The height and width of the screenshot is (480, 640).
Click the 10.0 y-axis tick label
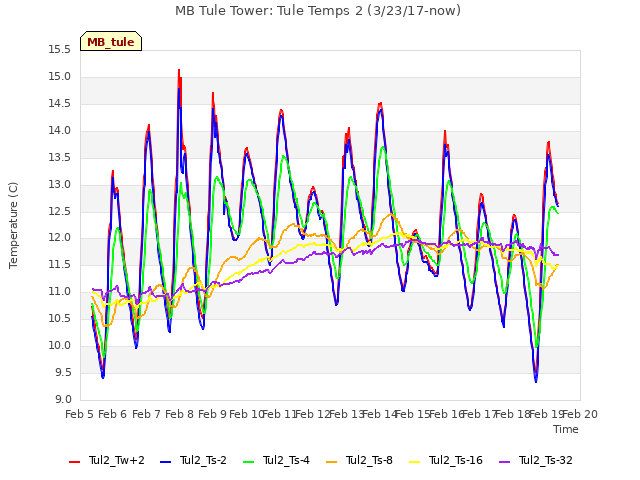tap(60, 345)
